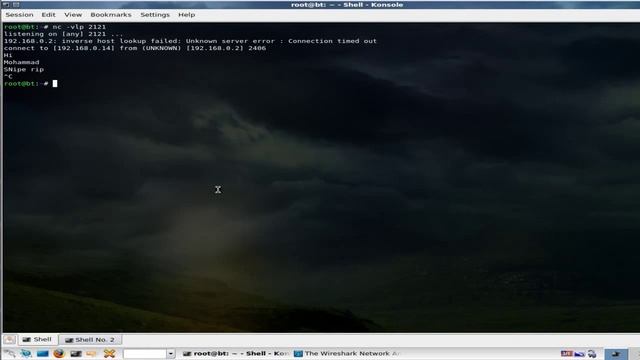The width and height of the screenshot is (640, 360).
Task: Click the 'nc -vlp 2121' command text
Action: point(79,27)
